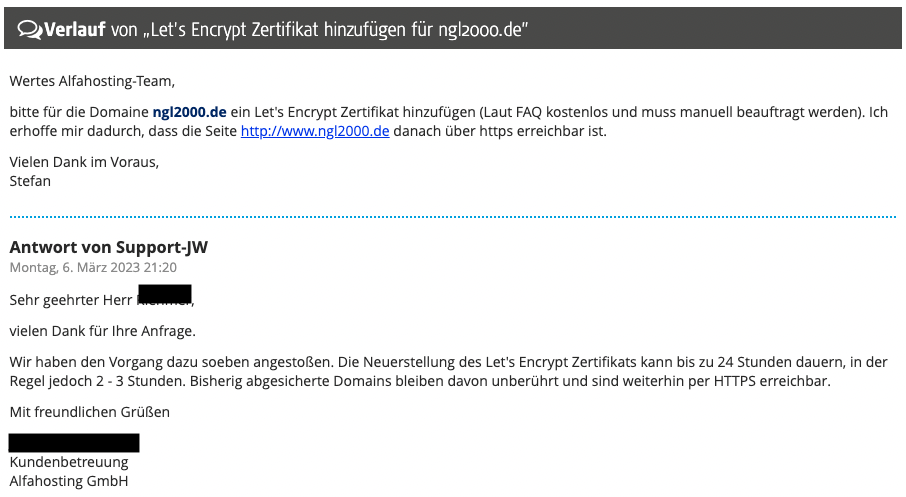This screenshot has width=906, height=497.
Task: Click the line "Vielen Dank im Voraus,"
Action: (84, 162)
